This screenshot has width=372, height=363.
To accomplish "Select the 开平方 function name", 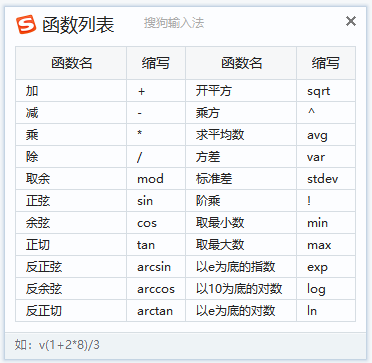I will [214, 91].
